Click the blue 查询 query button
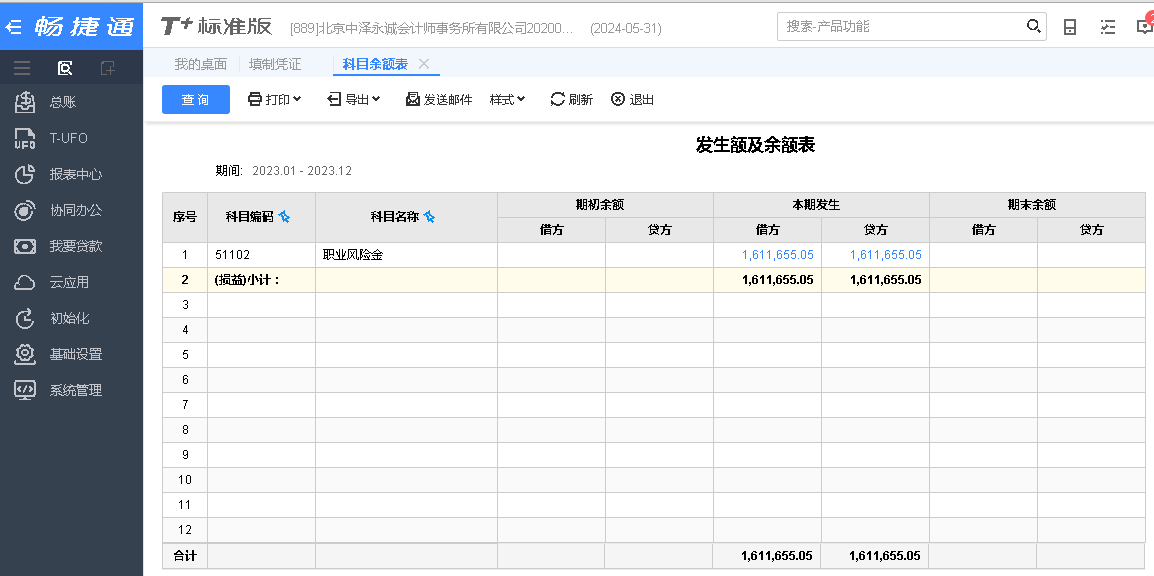This screenshot has height=576, width=1154. [196, 99]
